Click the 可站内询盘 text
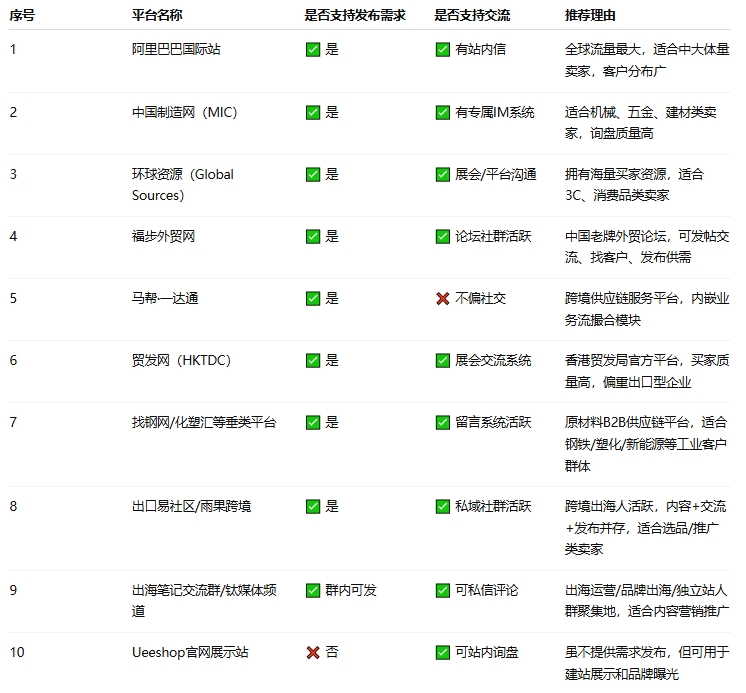The image size is (746, 693). click(x=487, y=652)
